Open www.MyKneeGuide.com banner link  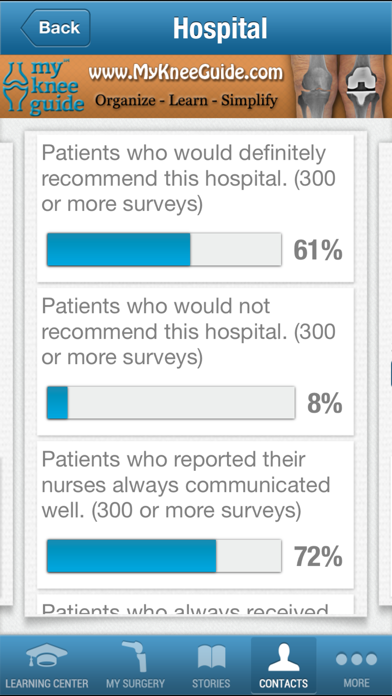[x=186, y=72]
